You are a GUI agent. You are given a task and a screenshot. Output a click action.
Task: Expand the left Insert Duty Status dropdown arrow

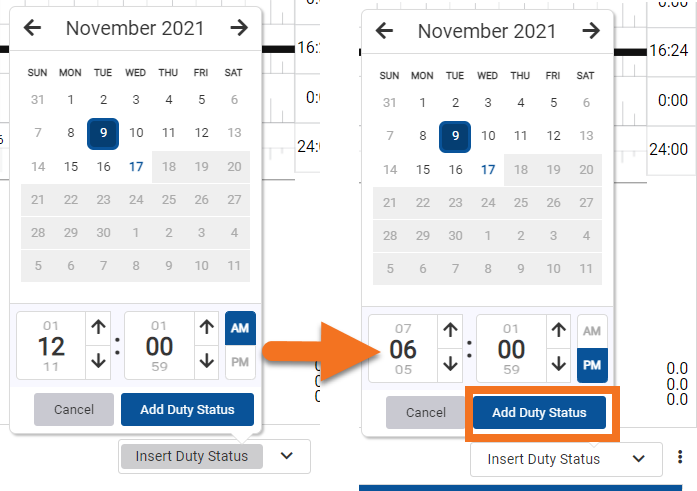287,456
